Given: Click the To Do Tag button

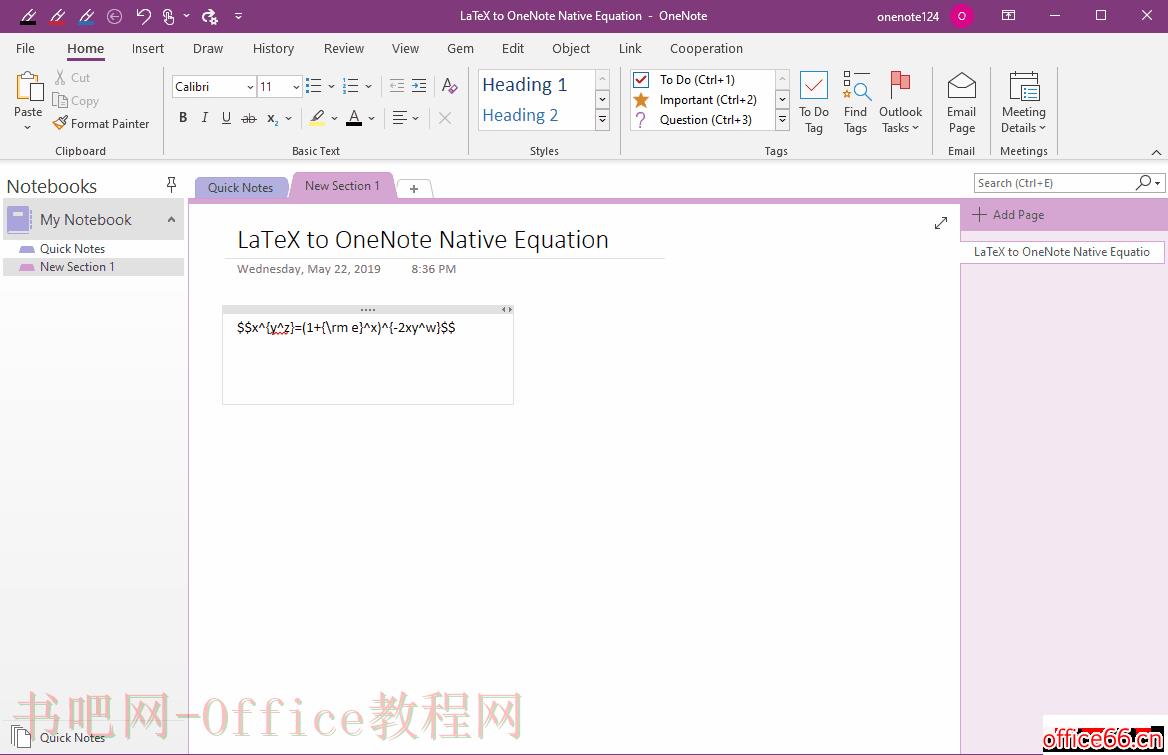Looking at the screenshot, I should click(813, 103).
